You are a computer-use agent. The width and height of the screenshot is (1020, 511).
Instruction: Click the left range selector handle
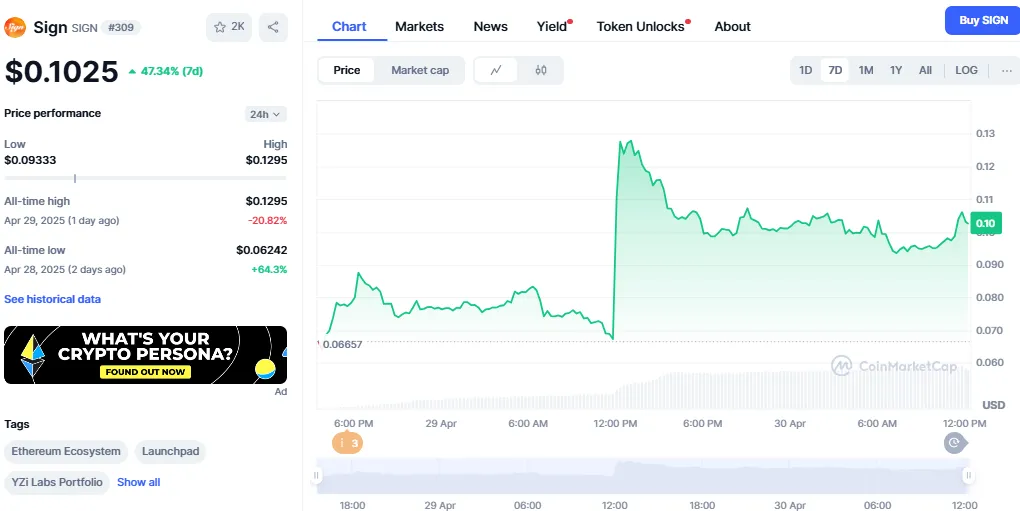pos(317,476)
